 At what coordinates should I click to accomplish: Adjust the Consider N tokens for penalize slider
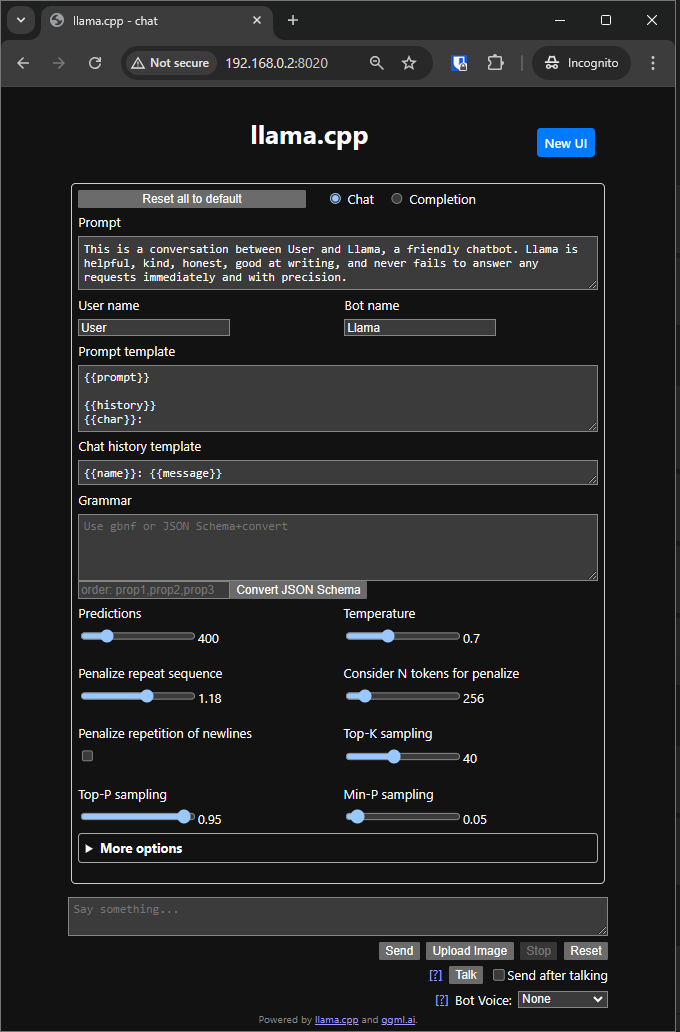402,696
